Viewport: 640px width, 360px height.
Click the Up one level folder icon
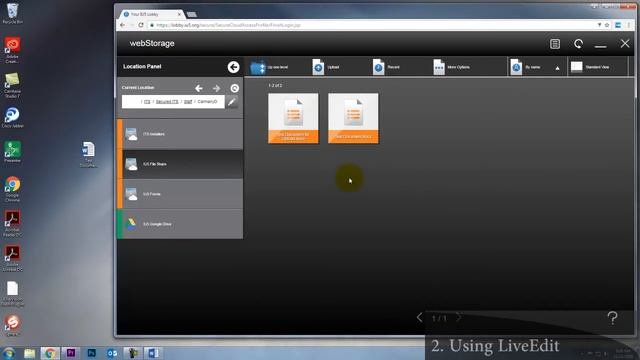coord(258,67)
